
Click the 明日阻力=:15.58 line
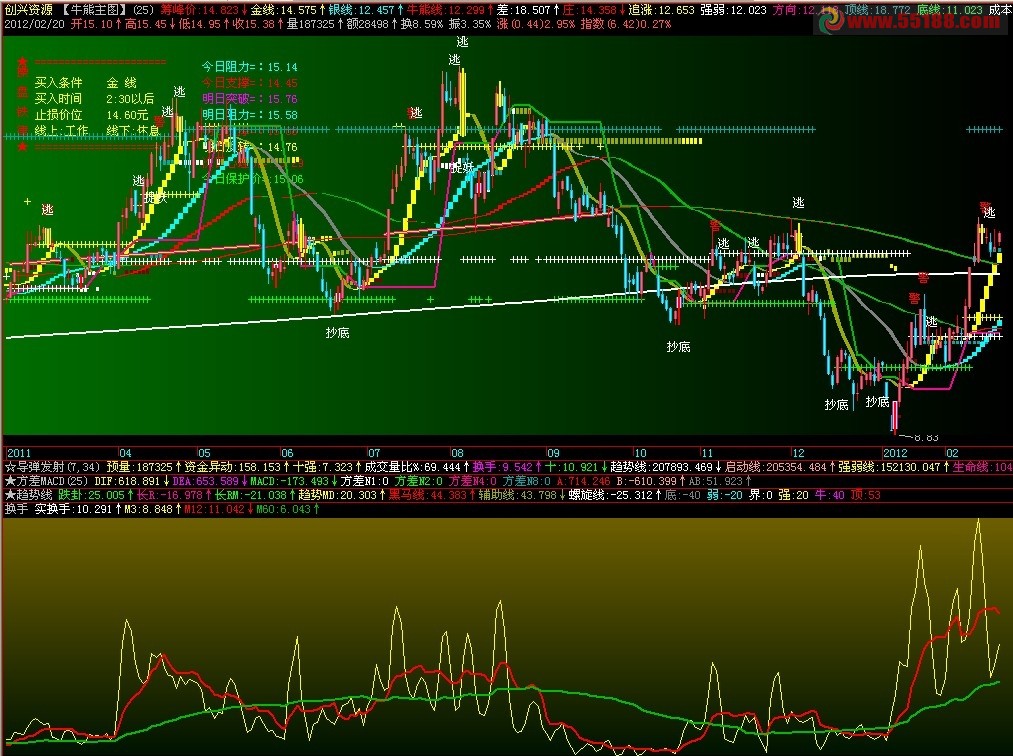pos(249,115)
